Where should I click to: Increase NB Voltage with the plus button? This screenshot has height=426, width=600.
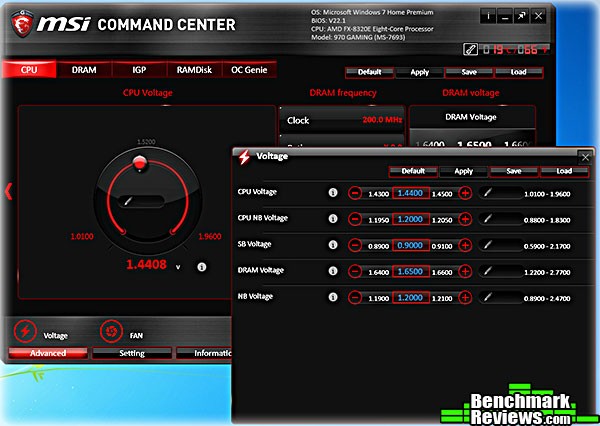(x=465, y=297)
